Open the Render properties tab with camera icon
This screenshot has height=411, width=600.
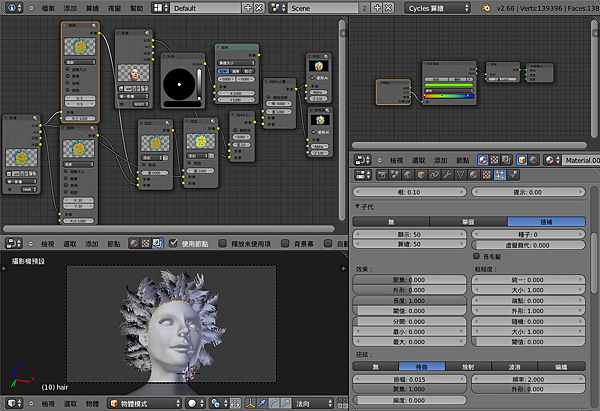[x=382, y=175]
